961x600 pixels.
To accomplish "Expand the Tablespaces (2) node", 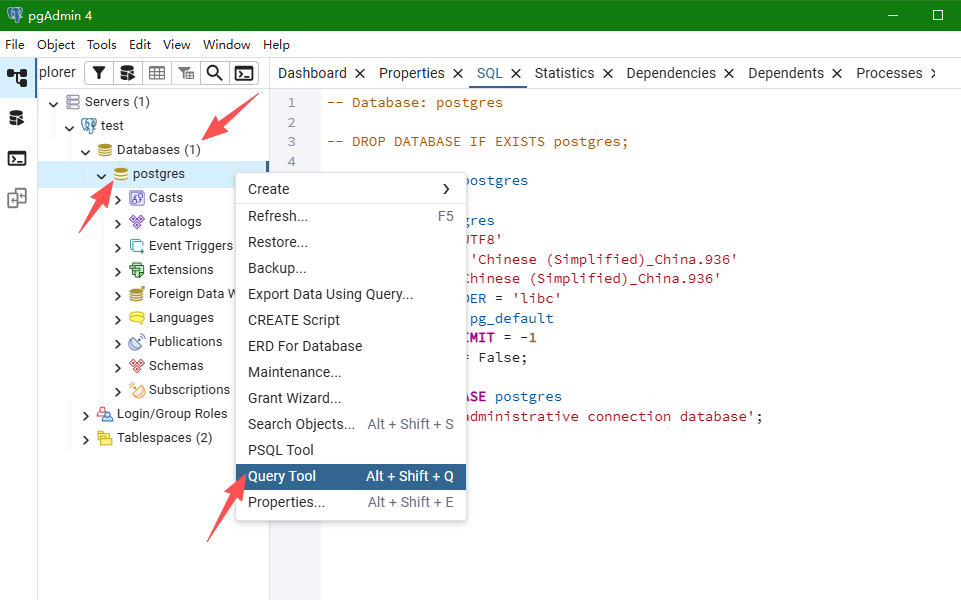I will [86, 439].
